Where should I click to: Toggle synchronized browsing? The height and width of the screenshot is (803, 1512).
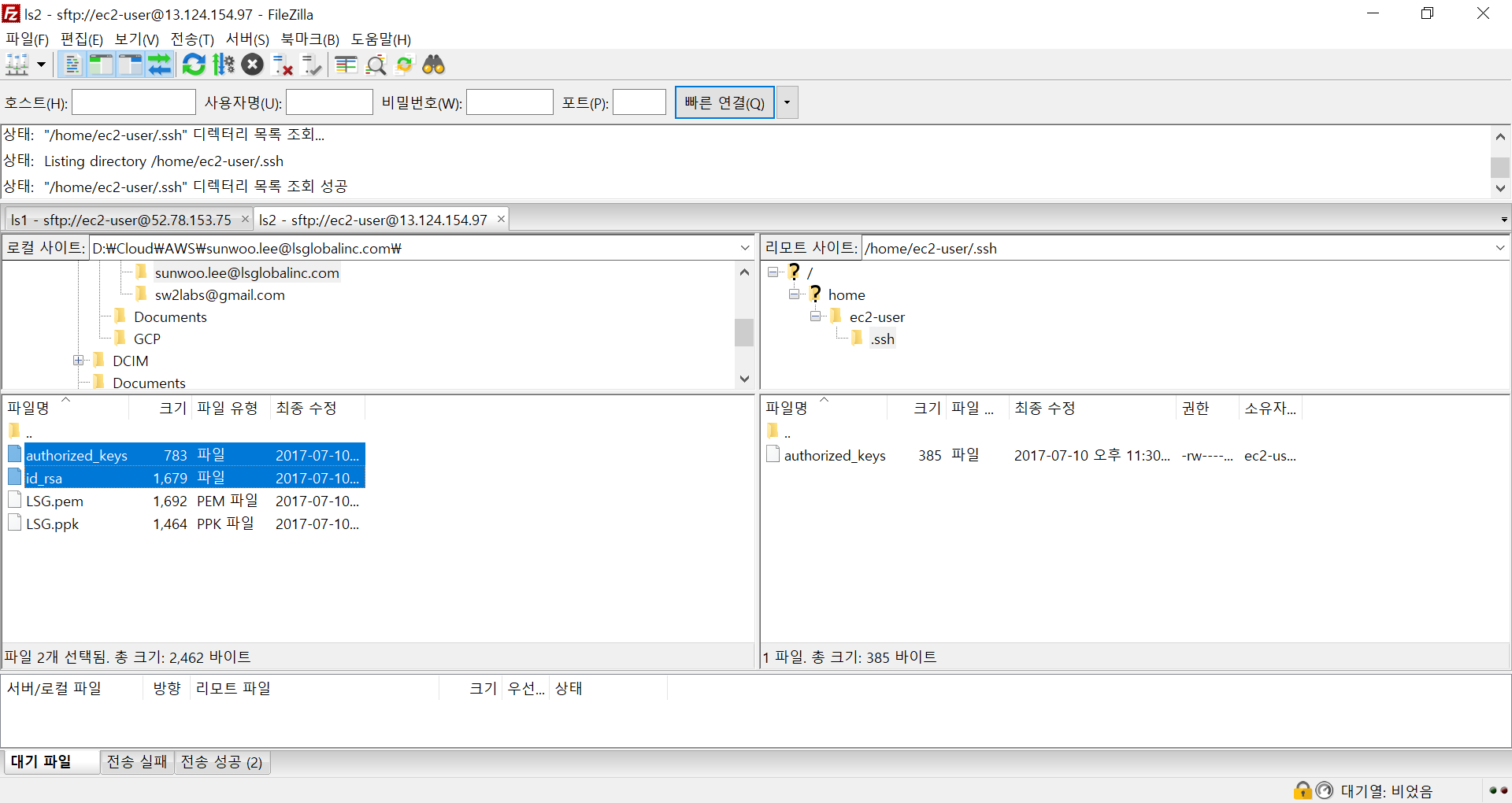[x=405, y=65]
